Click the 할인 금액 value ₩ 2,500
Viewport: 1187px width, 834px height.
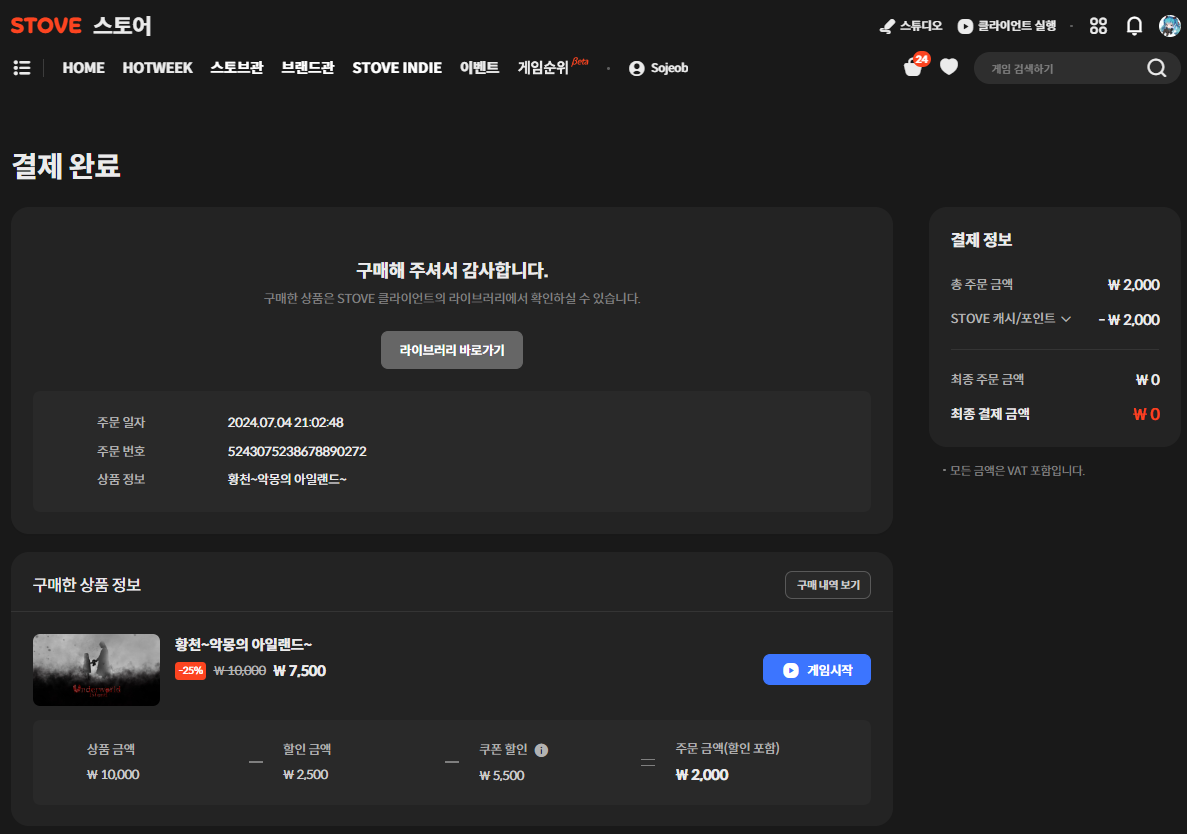(x=306, y=774)
